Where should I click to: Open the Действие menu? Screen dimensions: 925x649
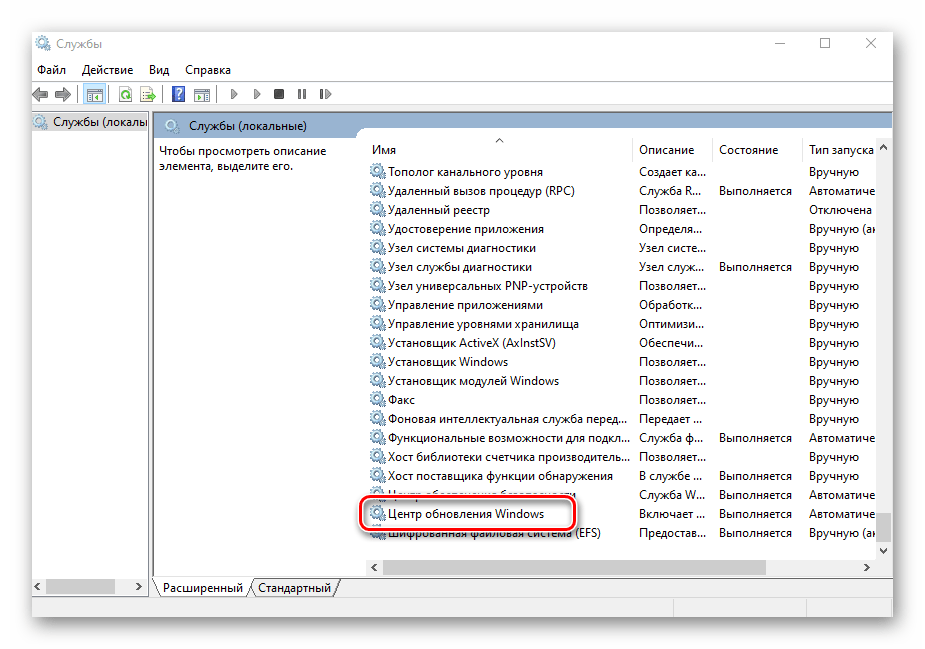[107, 70]
